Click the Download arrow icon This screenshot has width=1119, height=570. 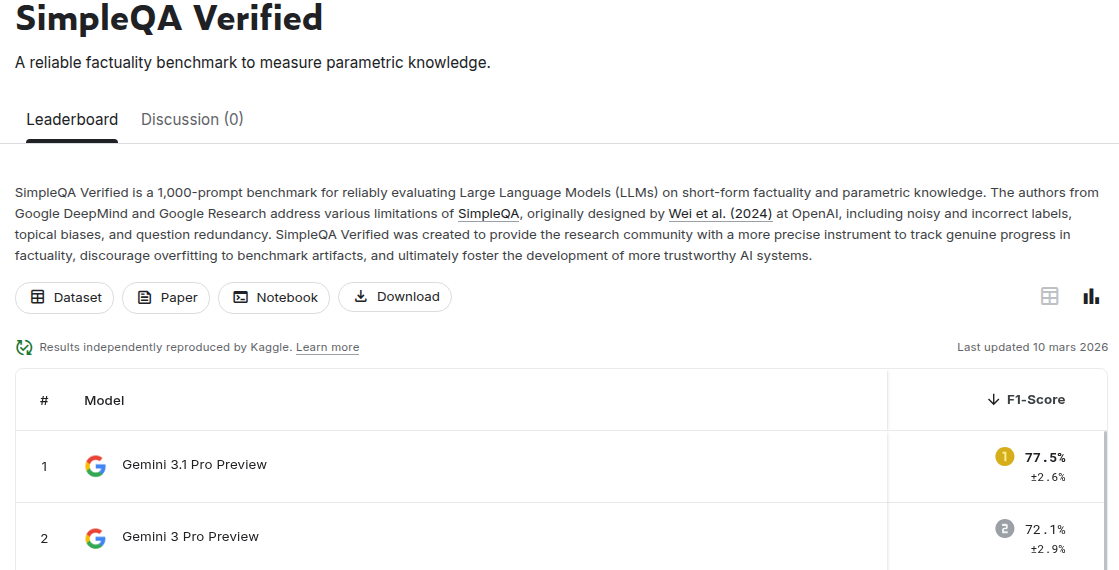coord(361,297)
